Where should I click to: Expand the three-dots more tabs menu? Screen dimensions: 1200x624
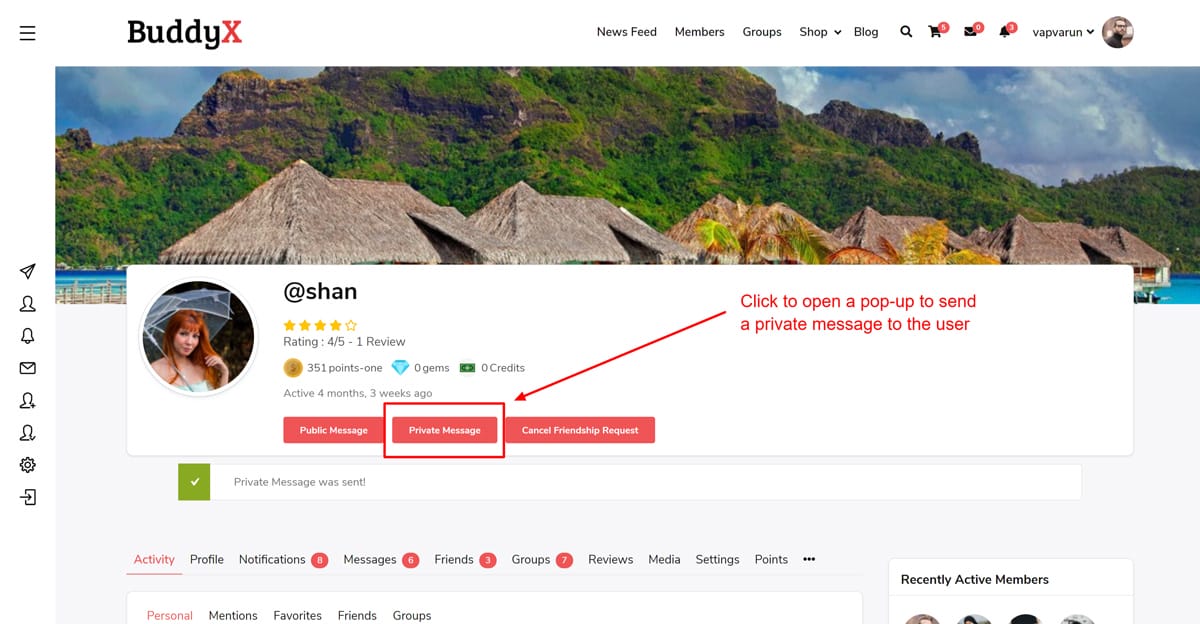point(809,559)
